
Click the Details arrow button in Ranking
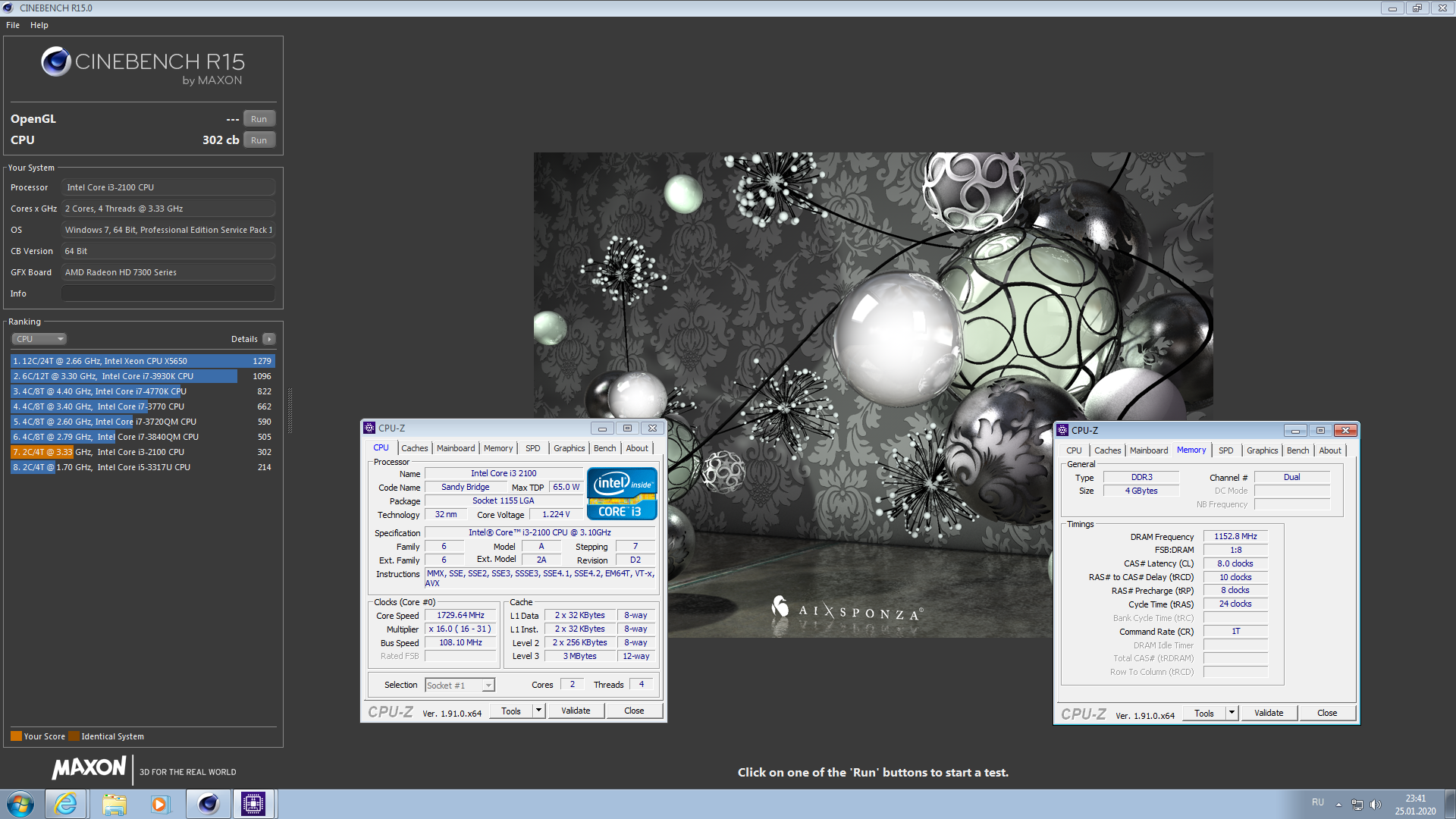[x=269, y=339]
